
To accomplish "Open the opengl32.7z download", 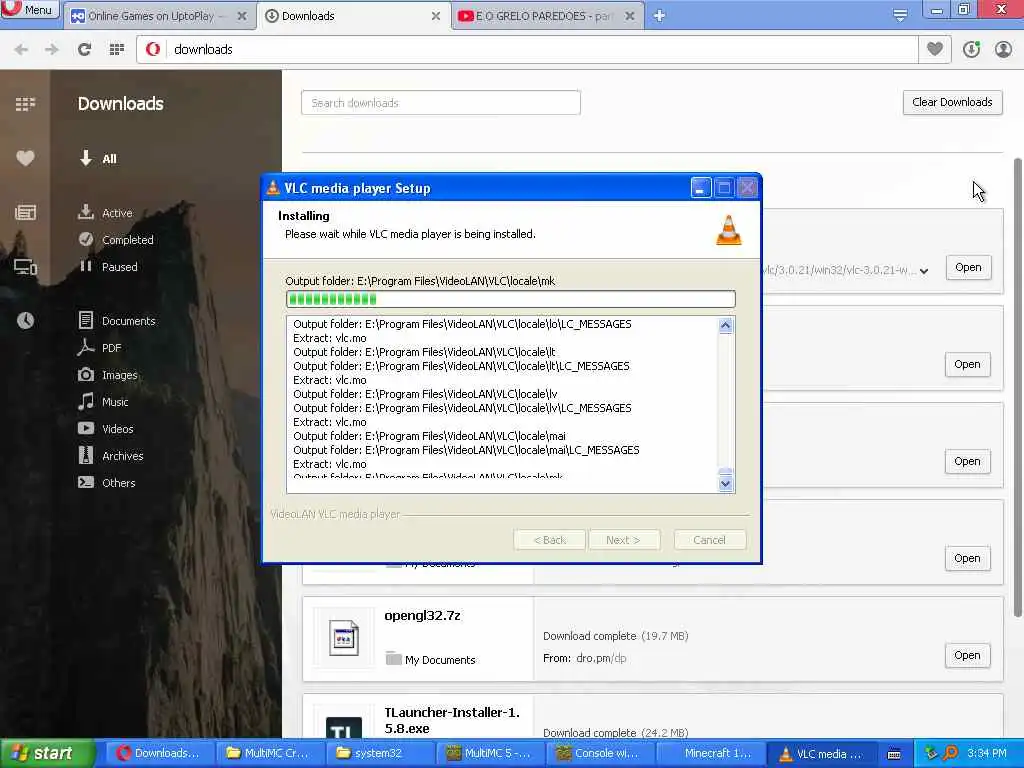I will (967, 655).
